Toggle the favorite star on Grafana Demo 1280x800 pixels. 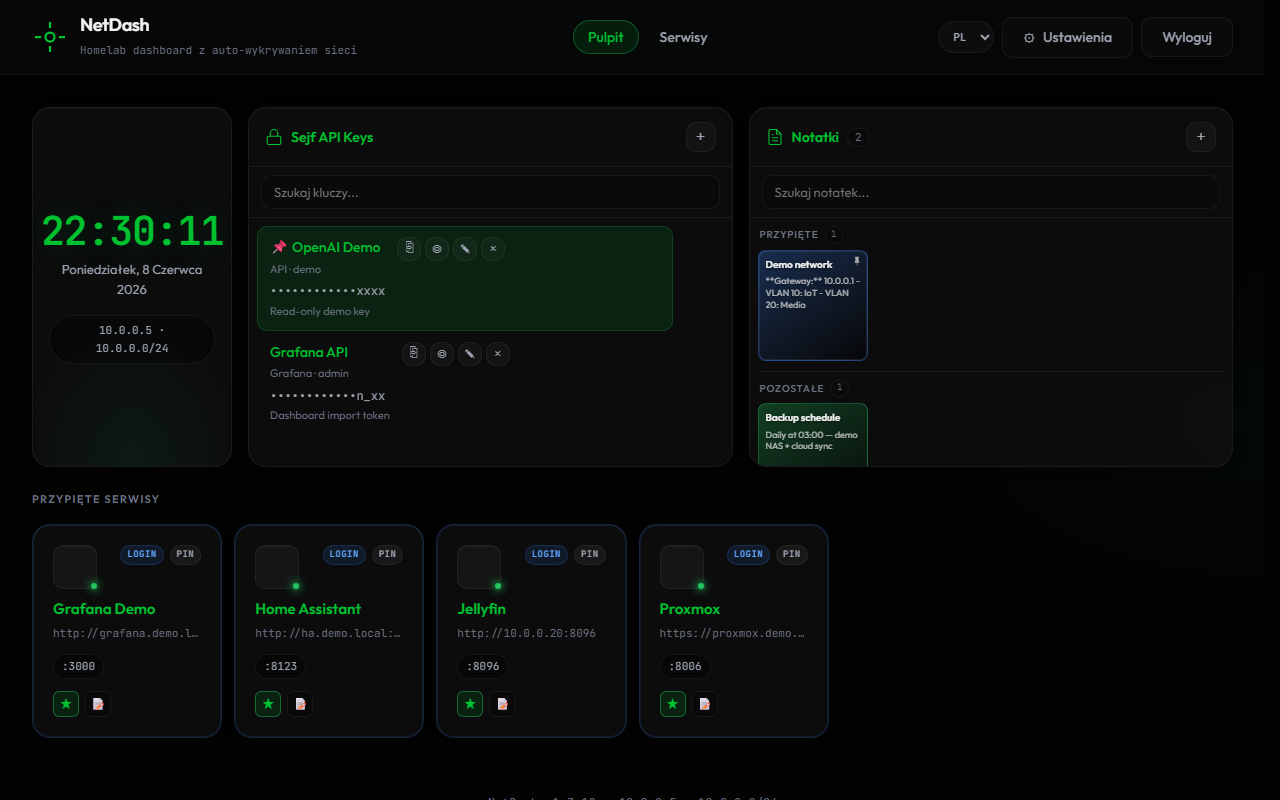[66, 704]
